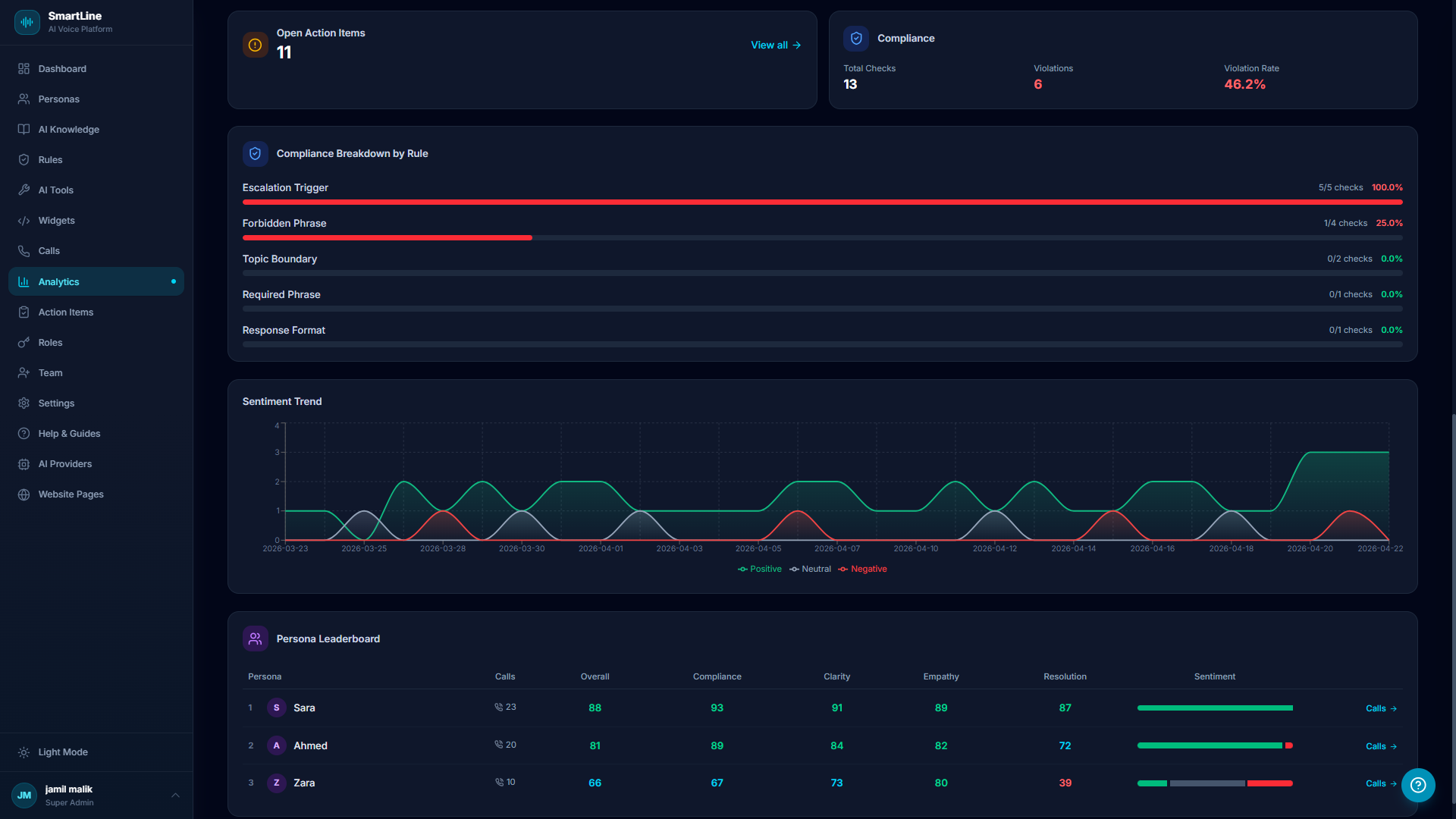Toggle the Negative sentiment series off

tap(862, 569)
